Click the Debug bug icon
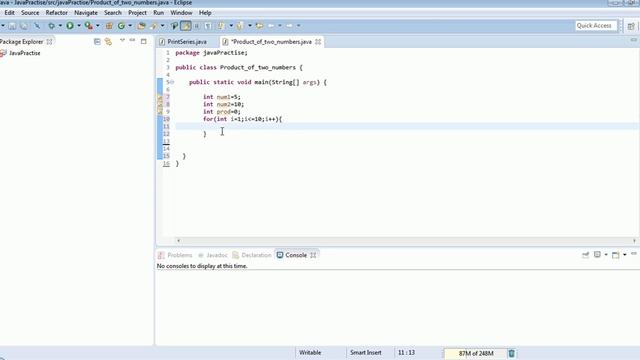 click(x=51, y=26)
